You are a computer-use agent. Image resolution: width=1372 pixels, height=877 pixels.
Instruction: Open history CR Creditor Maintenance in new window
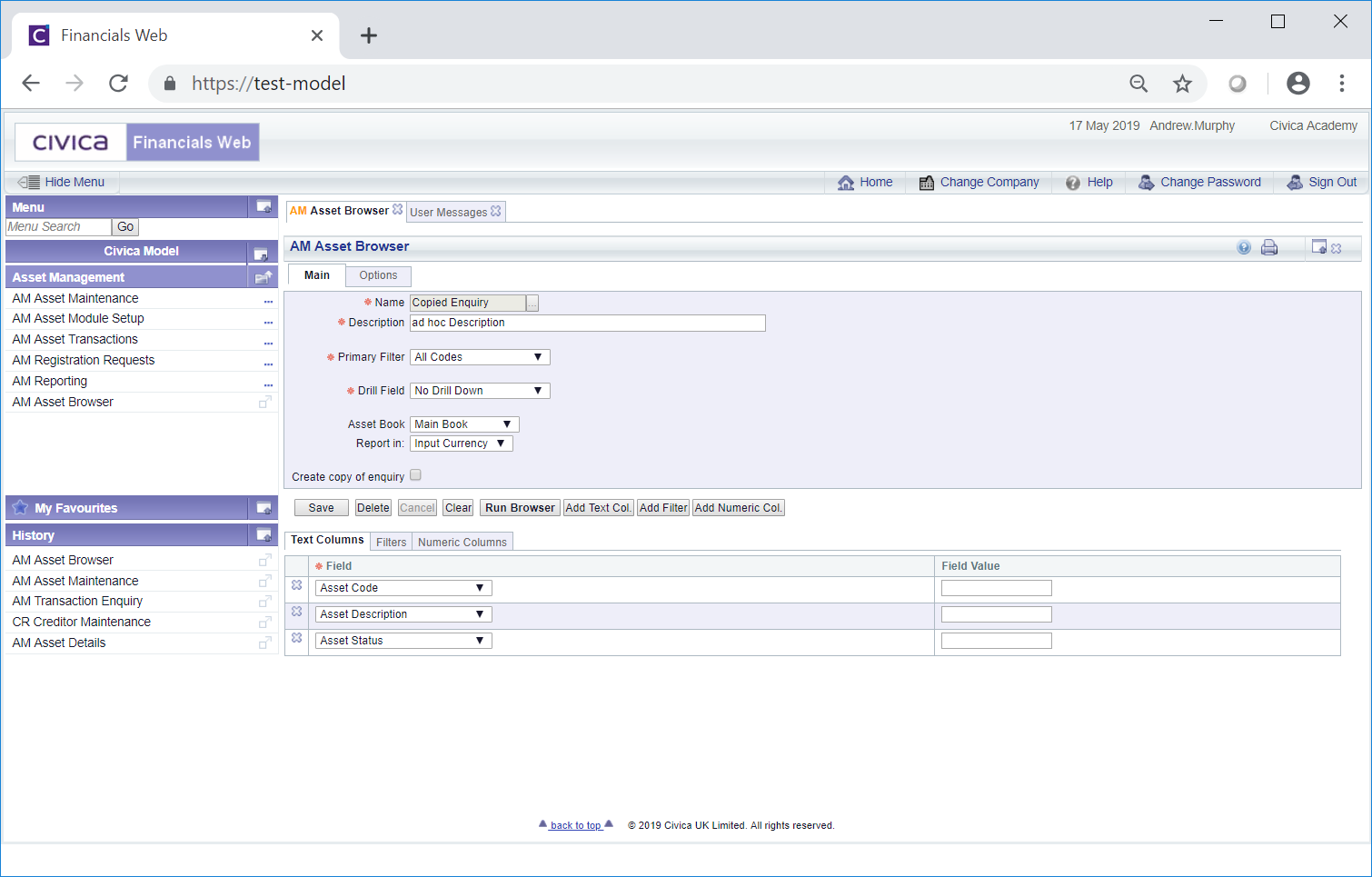[265, 622]
